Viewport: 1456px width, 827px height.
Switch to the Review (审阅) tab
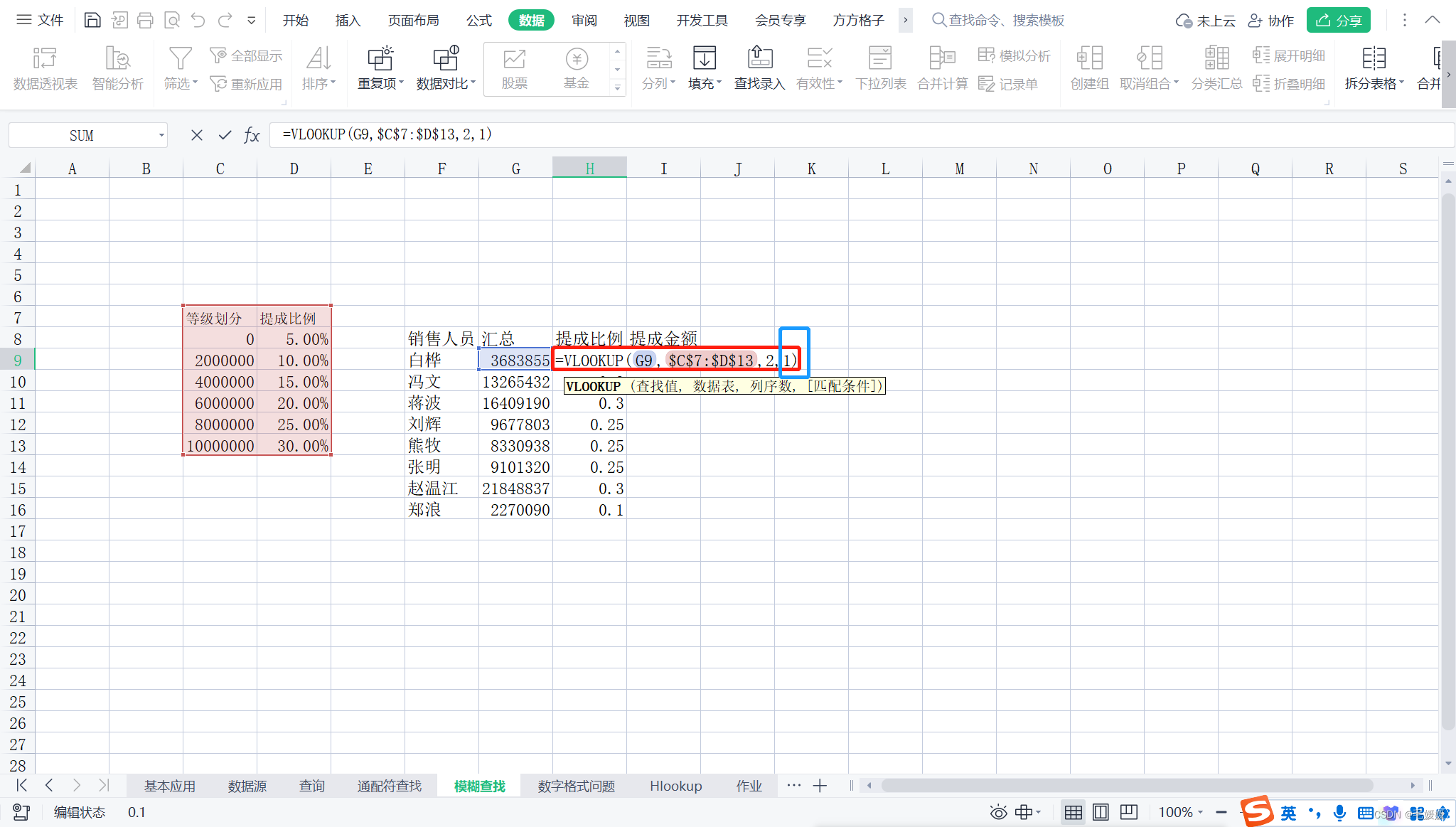[x=584, y=20]
